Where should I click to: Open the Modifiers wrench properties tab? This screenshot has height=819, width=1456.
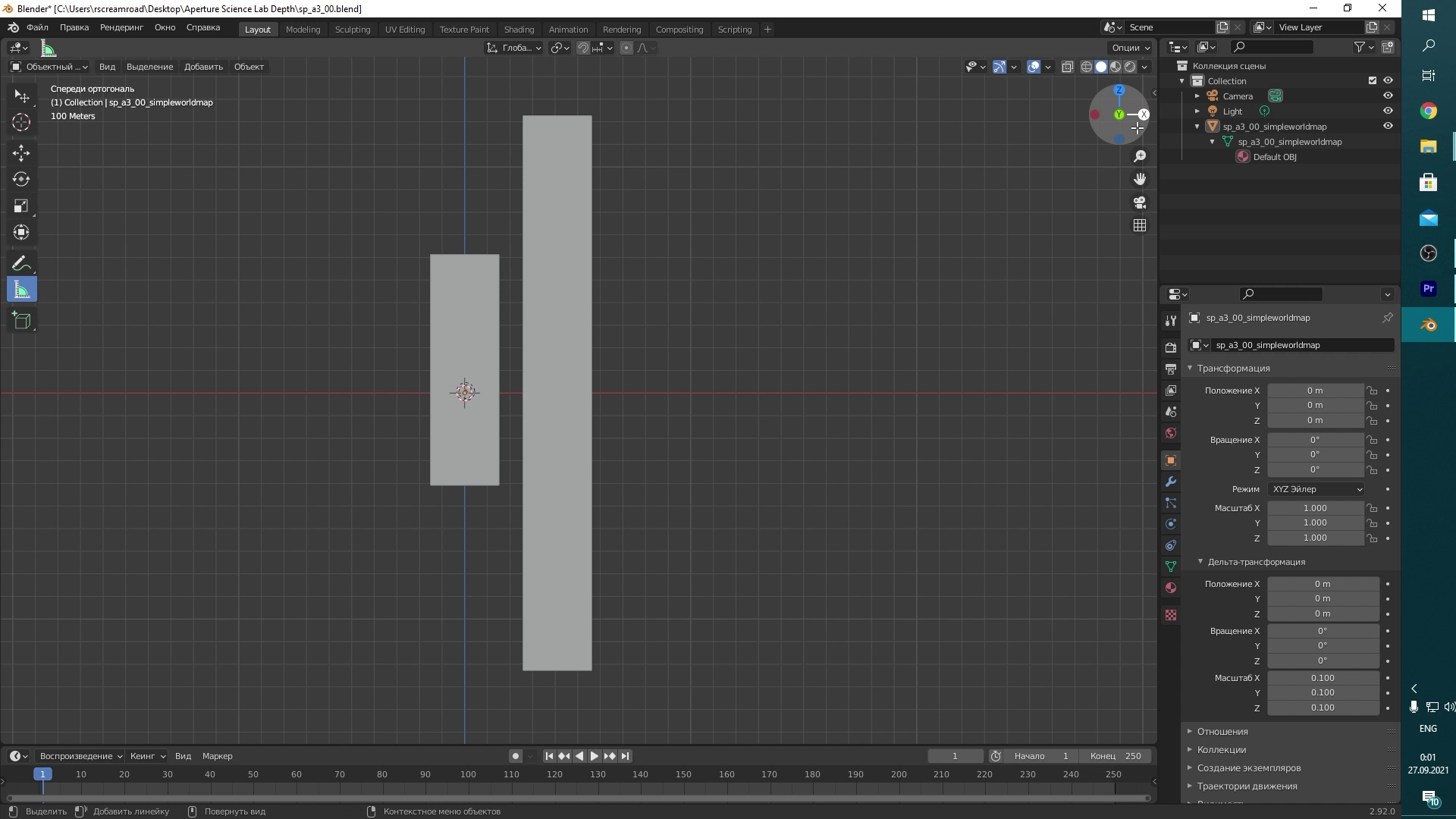pos(1171,482)
